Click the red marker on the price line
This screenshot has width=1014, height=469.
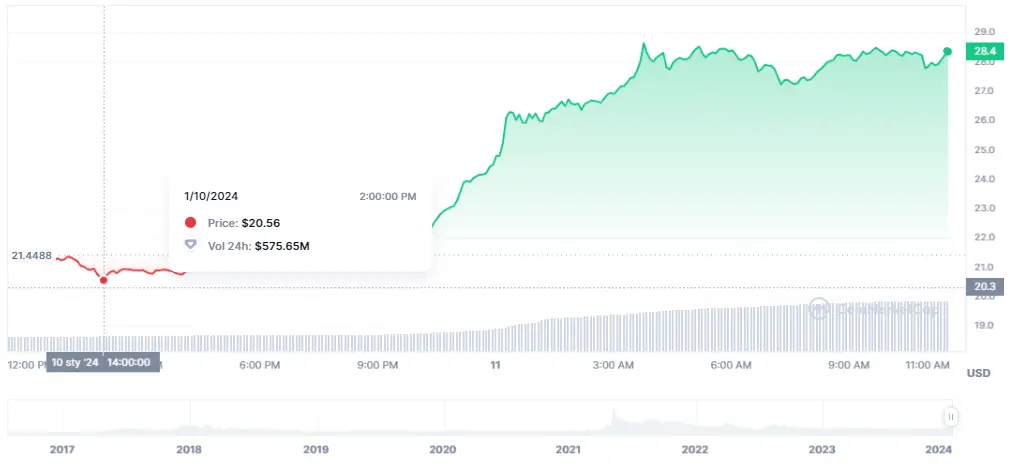click(104, 280)
